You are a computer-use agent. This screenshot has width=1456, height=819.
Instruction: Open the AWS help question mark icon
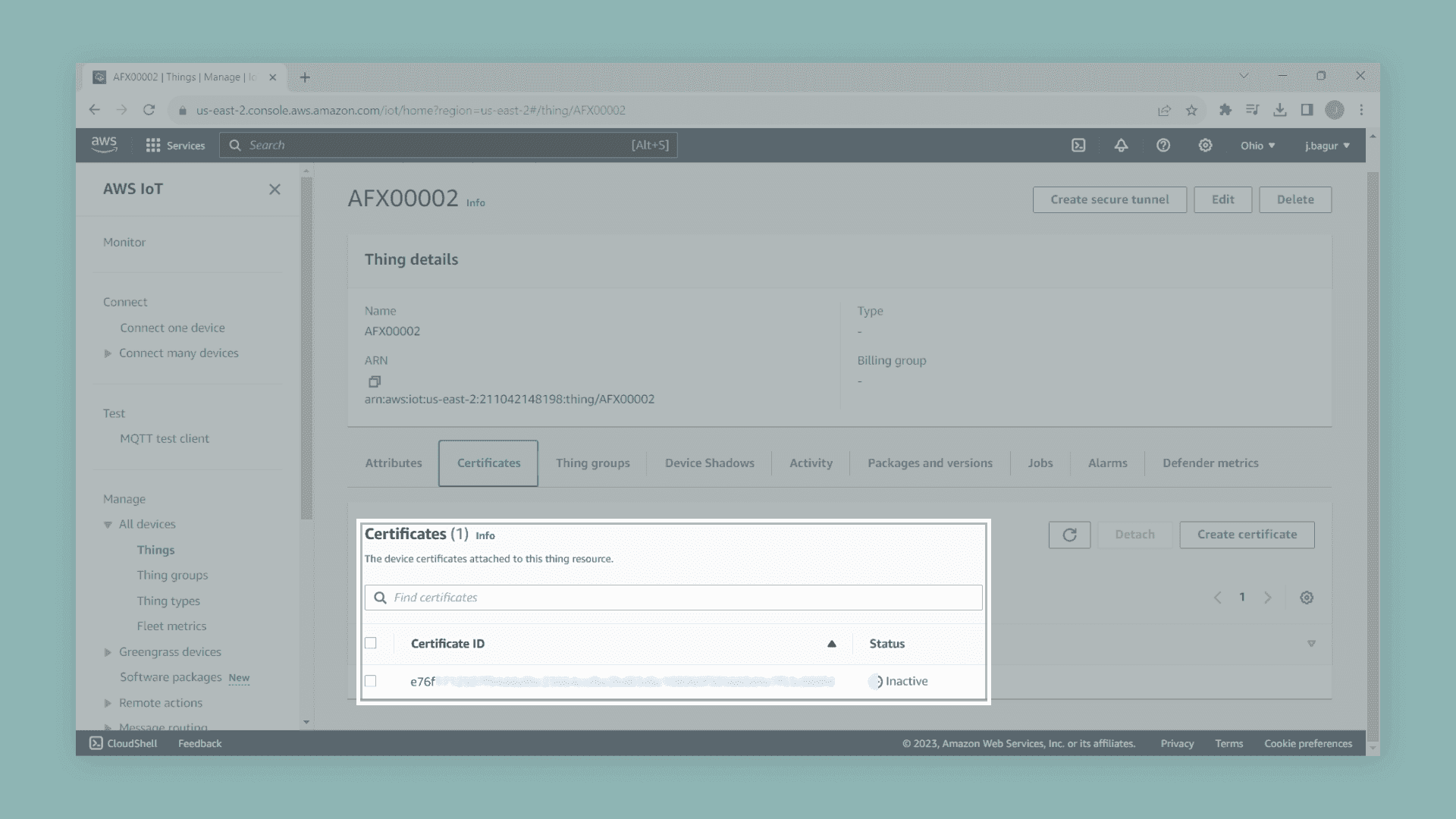click(1163, 146)
